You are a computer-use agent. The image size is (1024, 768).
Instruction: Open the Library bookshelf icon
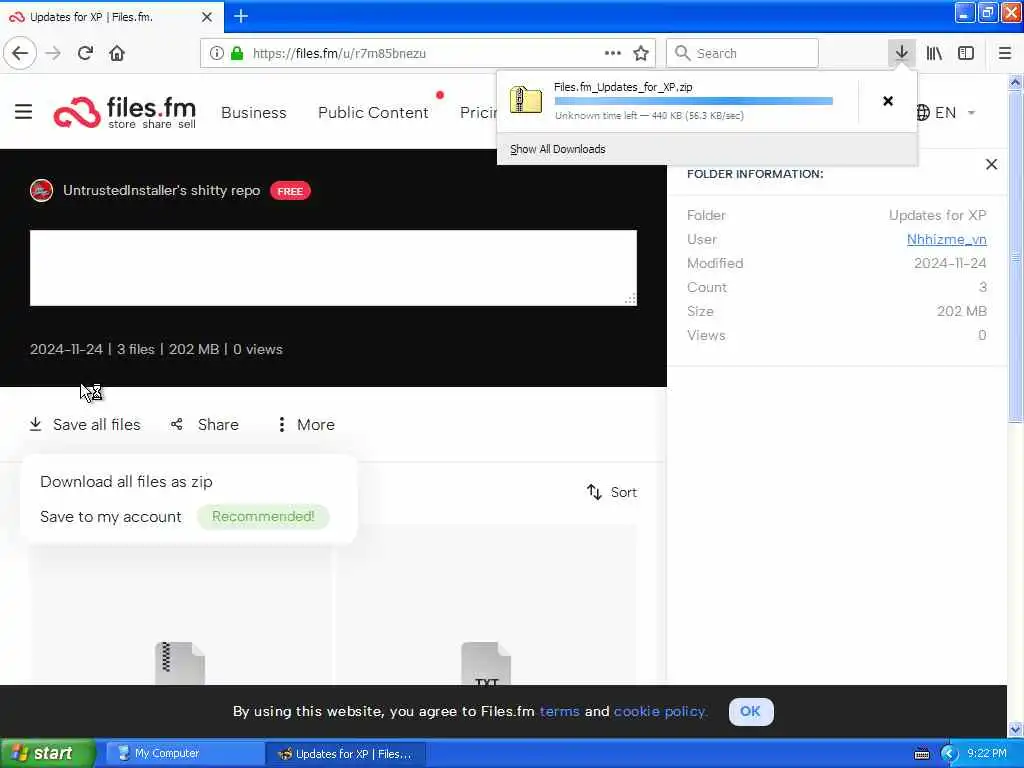934,53
